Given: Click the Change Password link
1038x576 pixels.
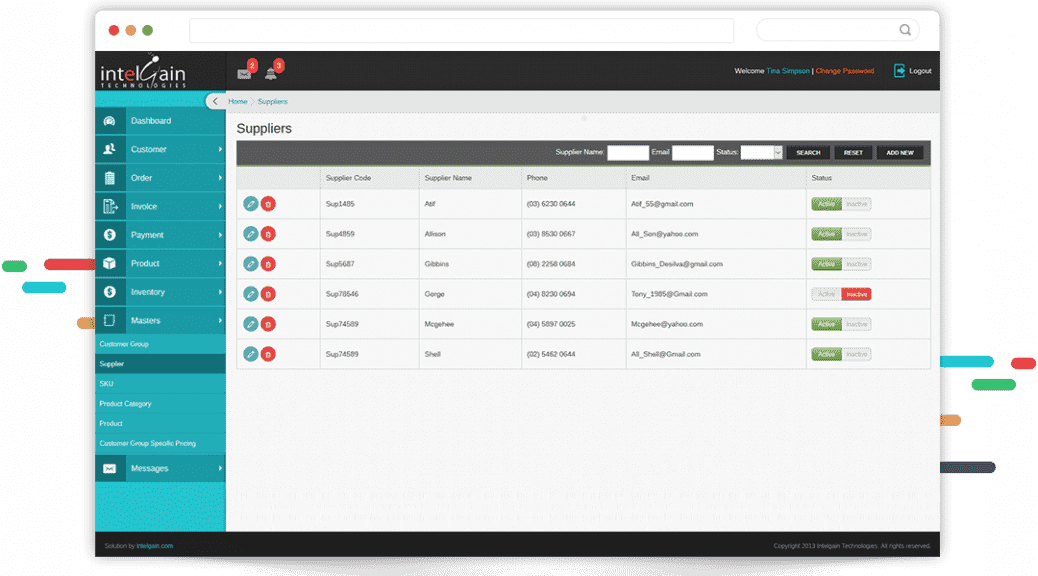Looking at the screenshot, I should click(845, 71).
